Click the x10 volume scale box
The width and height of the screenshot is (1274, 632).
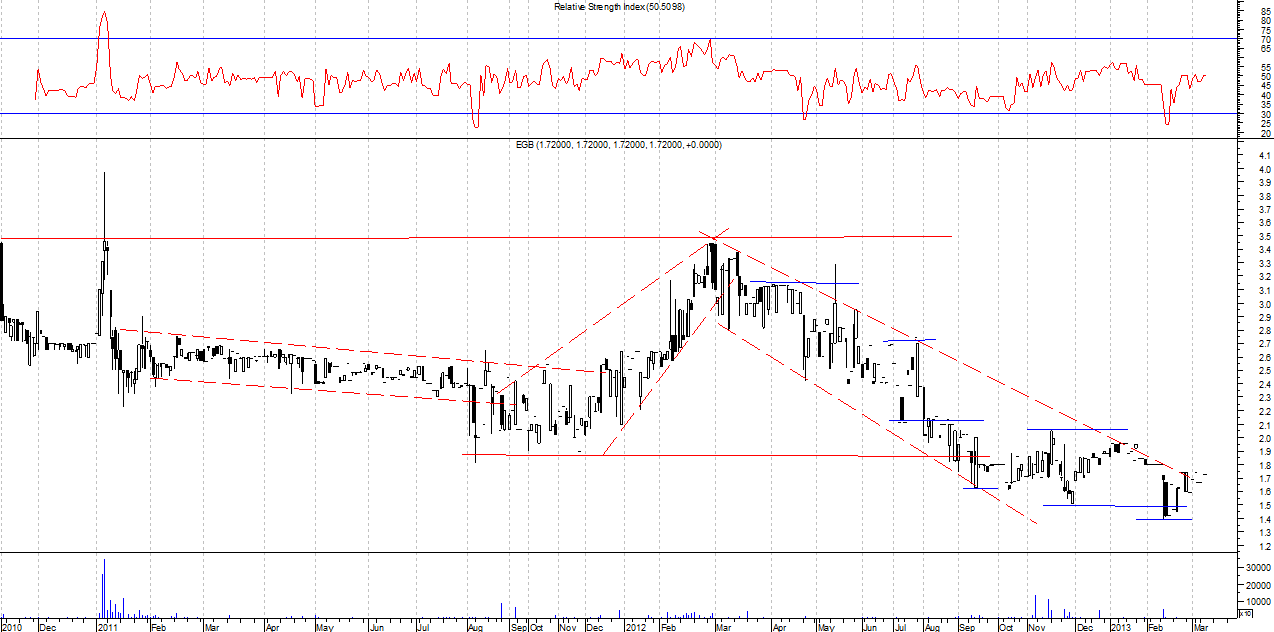(x=1245, y=613)
